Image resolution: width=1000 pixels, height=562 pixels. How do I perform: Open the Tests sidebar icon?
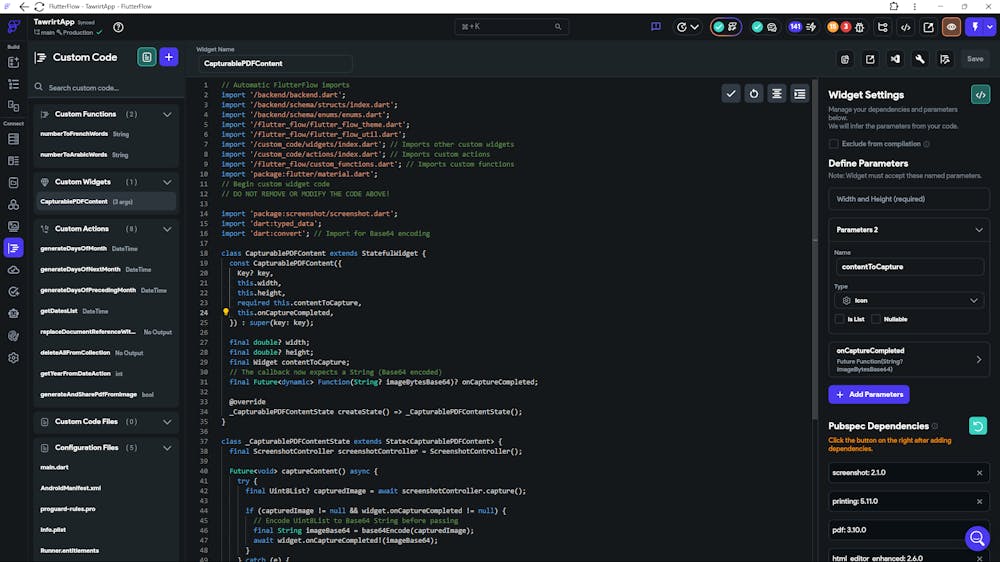[13, 292]
